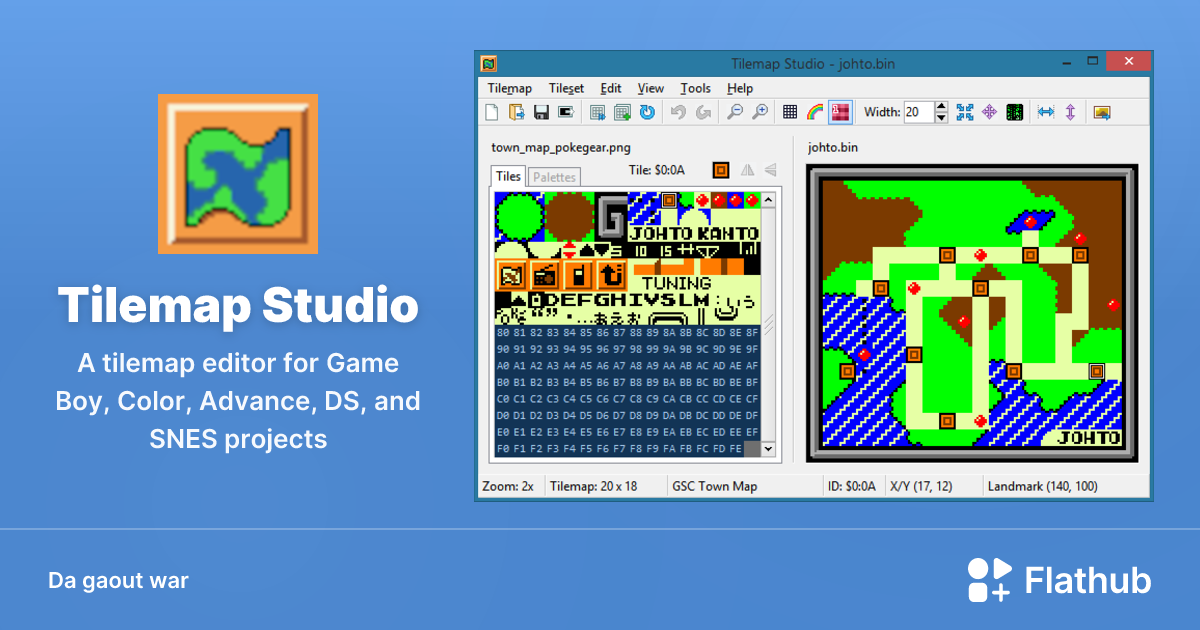Select the zoom out tool

(734, 112)
